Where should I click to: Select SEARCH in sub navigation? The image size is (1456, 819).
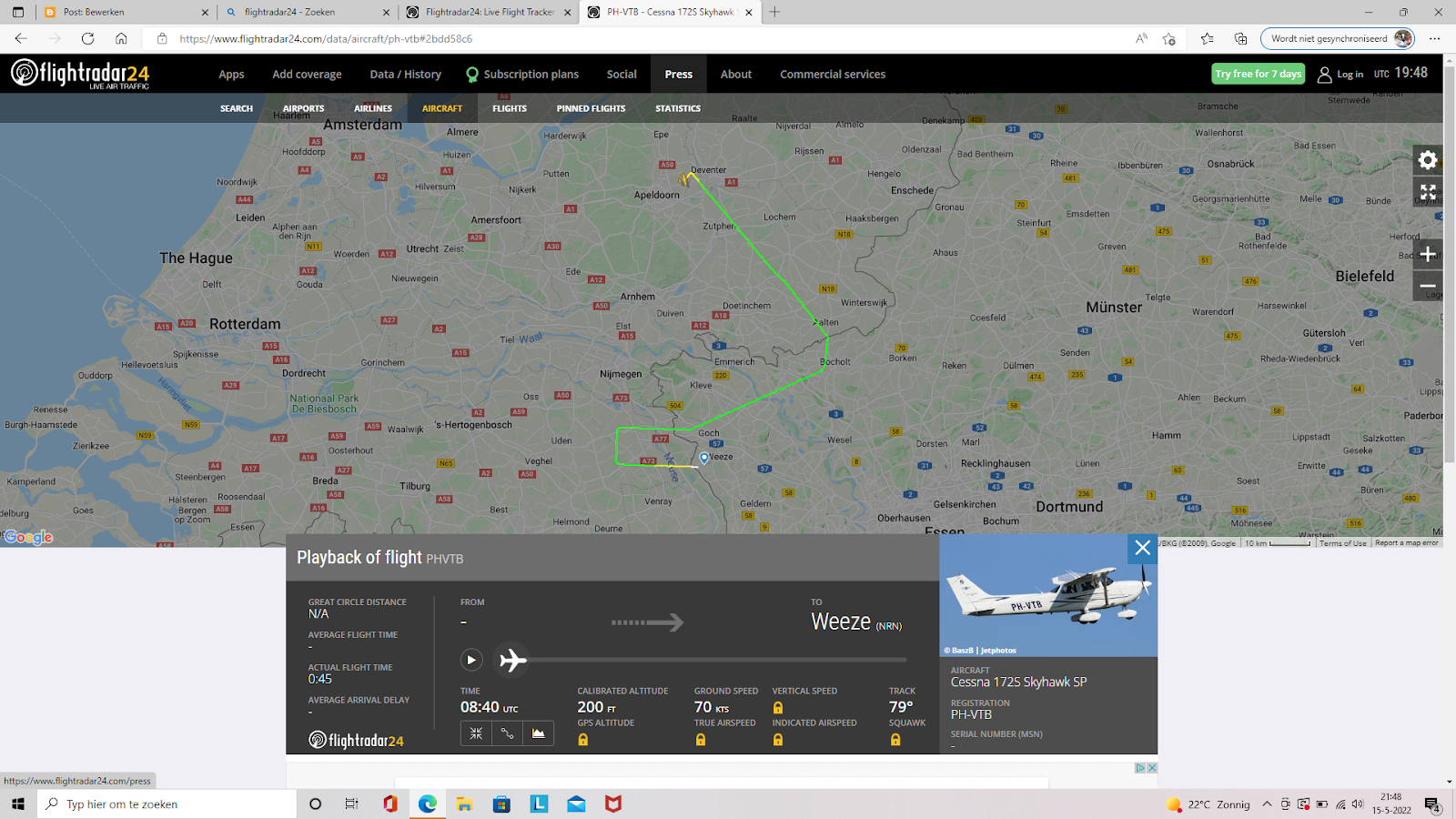237,108
